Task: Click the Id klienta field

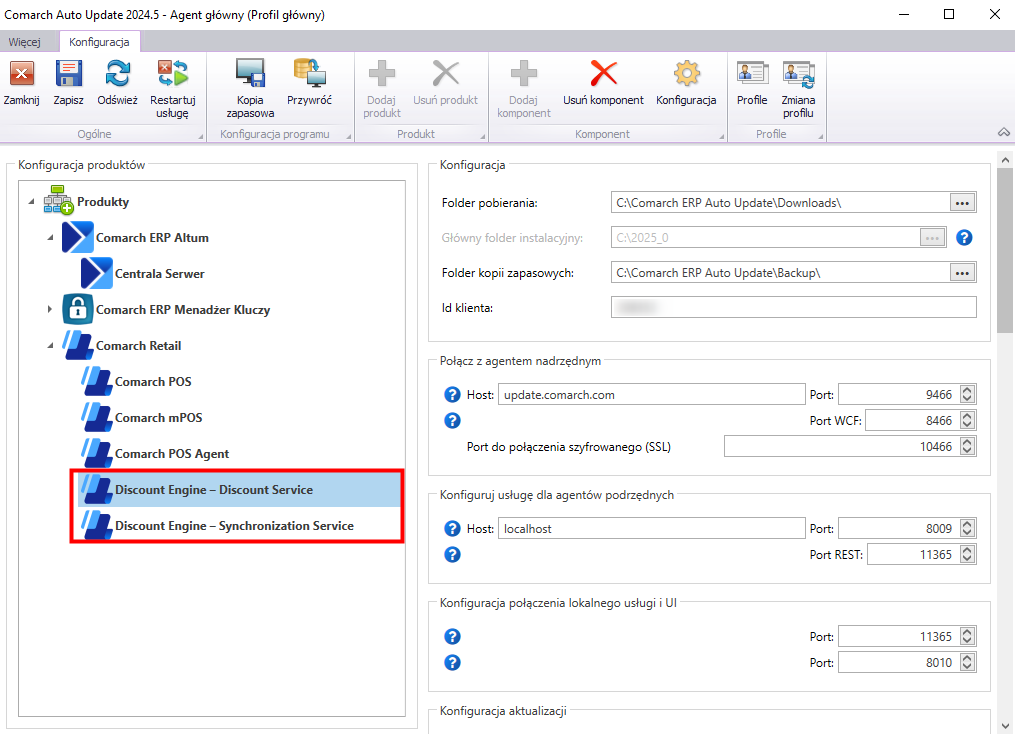Action: [x=794, y=307]
